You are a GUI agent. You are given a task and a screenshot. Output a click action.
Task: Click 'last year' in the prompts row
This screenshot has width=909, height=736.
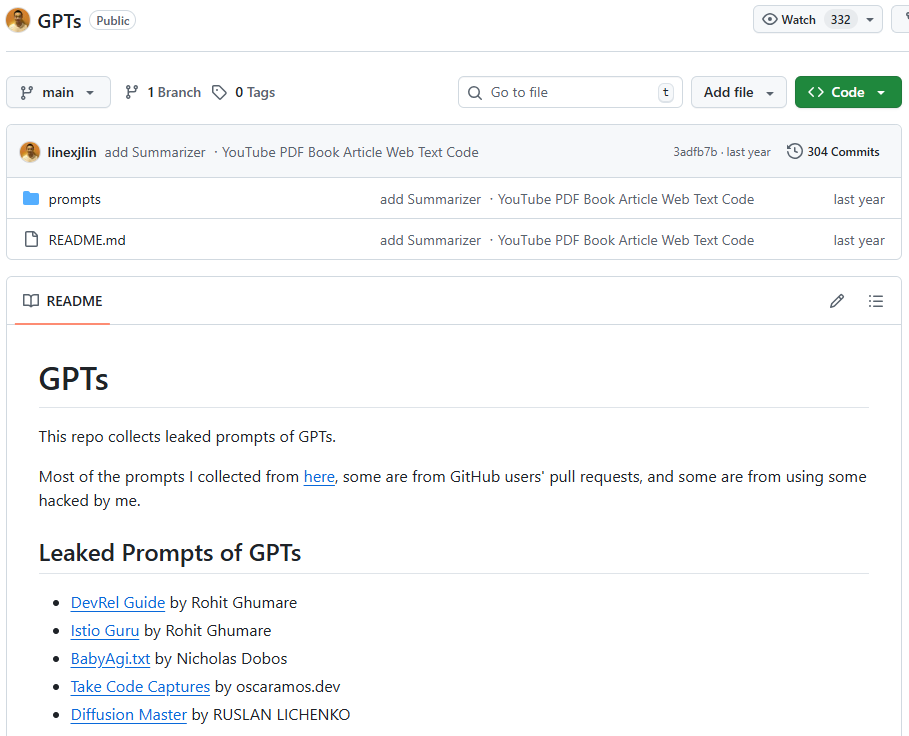point(859,199)
